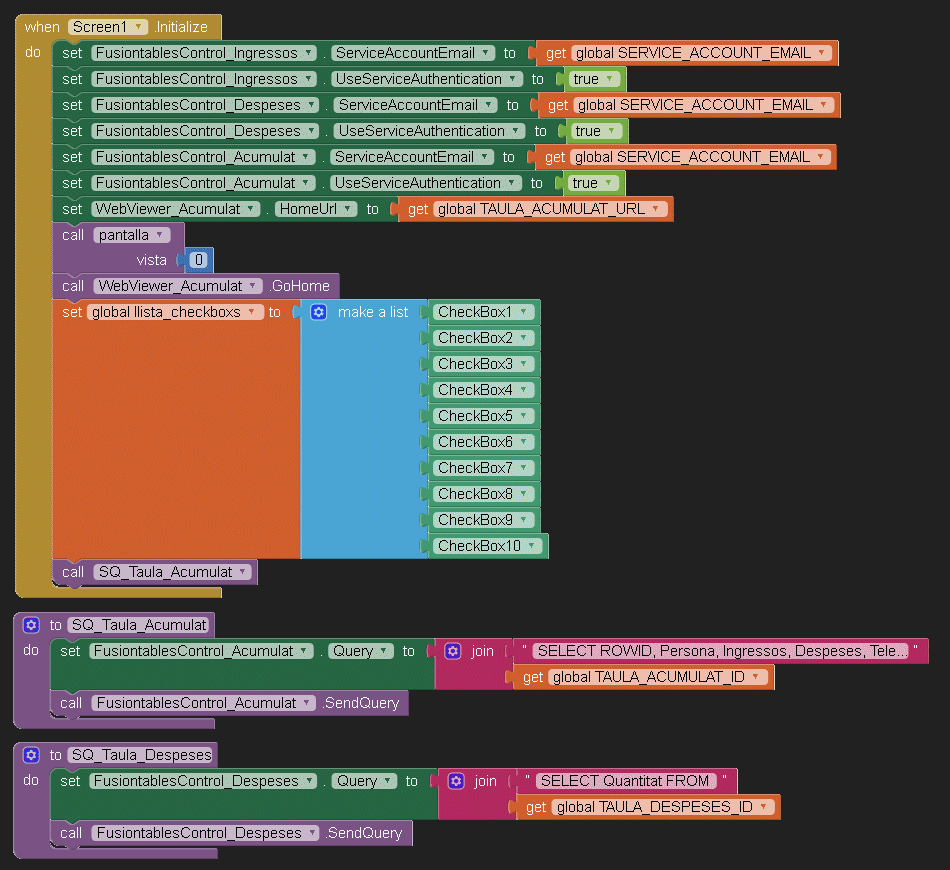Open the pantalla procedure call dropdown
The width and height of the screenshot is (950, 870).
click(x=161, y=235)
